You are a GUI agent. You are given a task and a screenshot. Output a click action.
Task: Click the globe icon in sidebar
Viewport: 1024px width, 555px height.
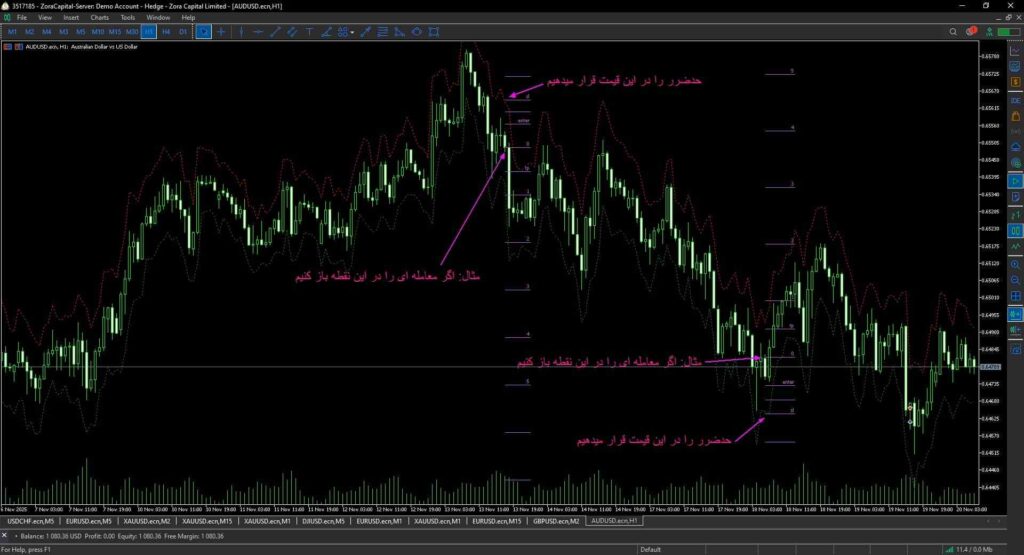tap(1015, 163)
